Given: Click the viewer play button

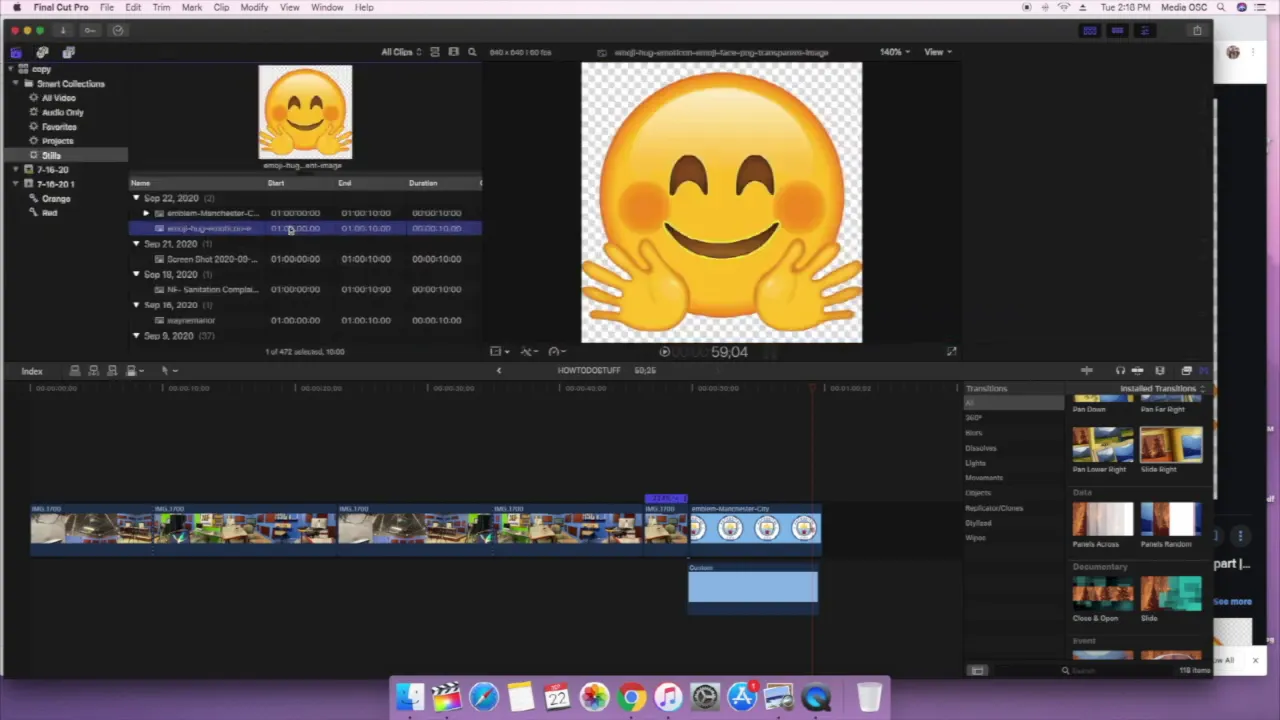Looking at the screenshot, I should 664,352.
